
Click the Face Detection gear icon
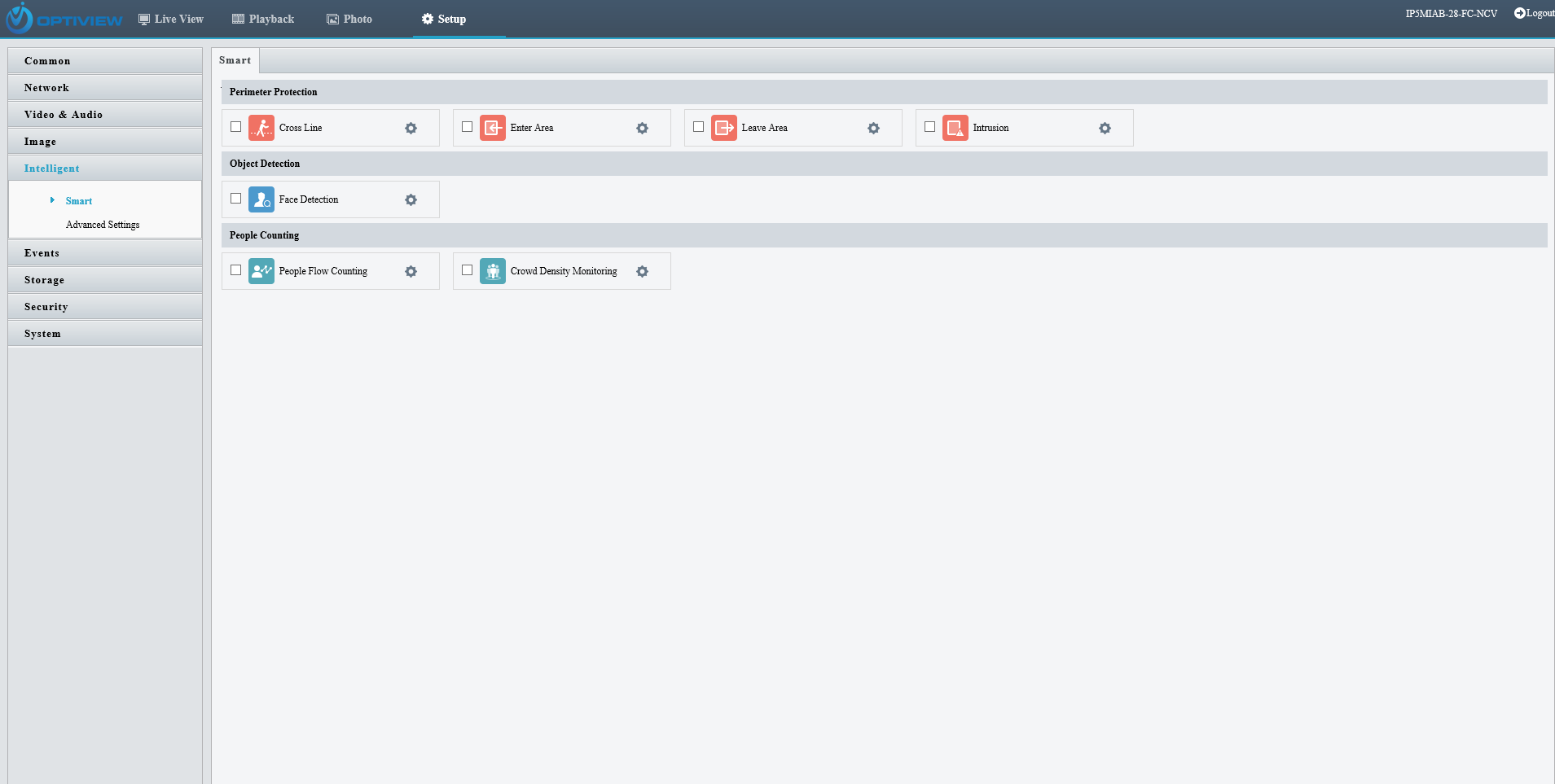[411, 200]
